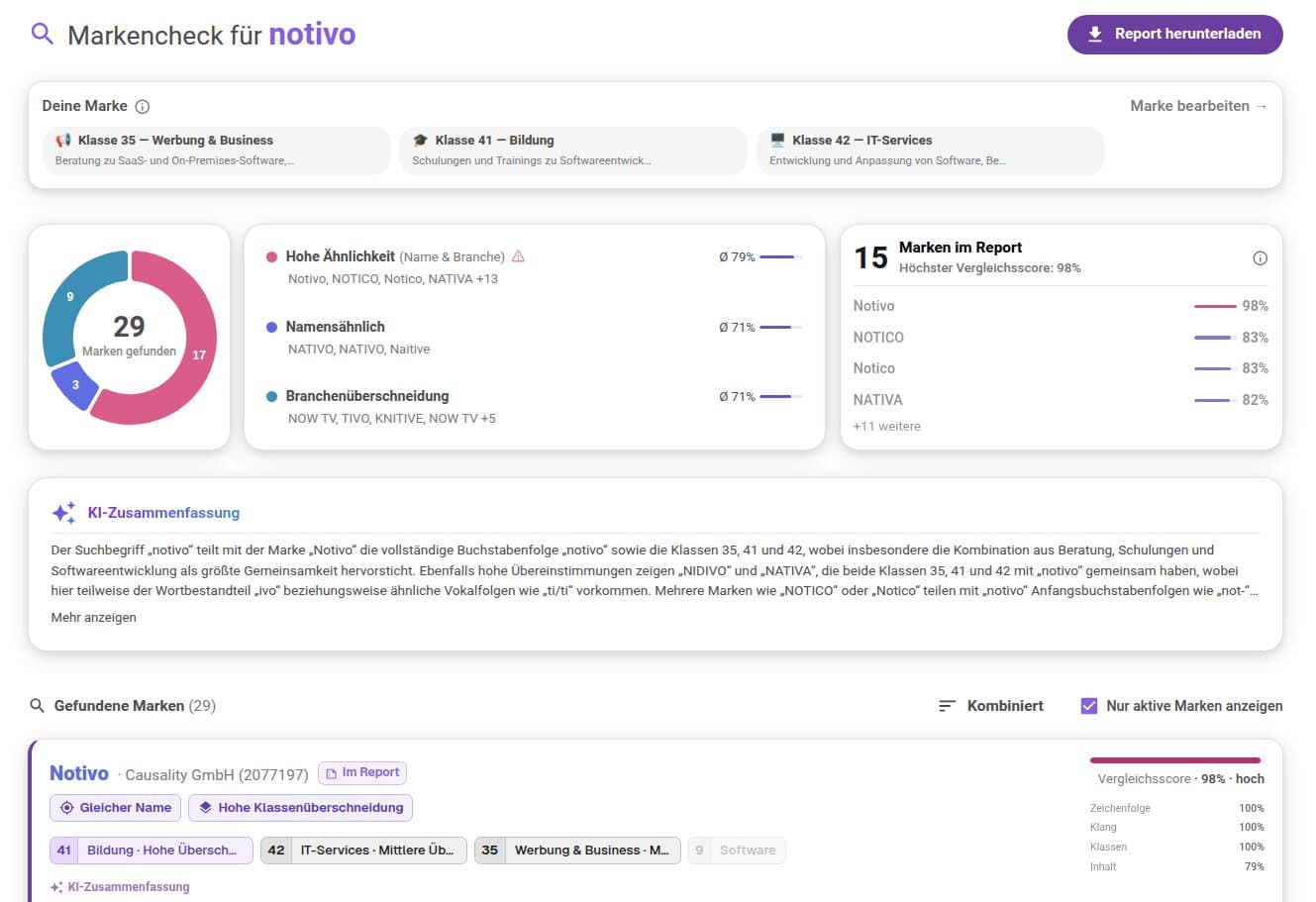
Task: Click Causality GmbH (2077197) owner text
Action: coord(217,774)
